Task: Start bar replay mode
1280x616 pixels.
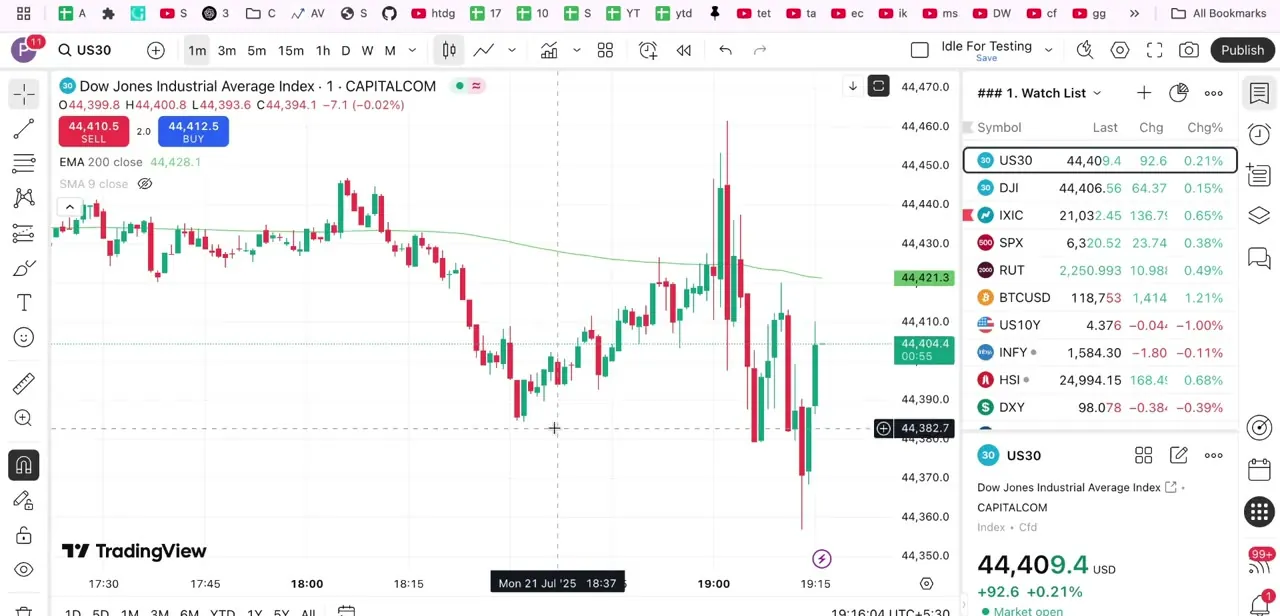Action: [x=684, y=50]
